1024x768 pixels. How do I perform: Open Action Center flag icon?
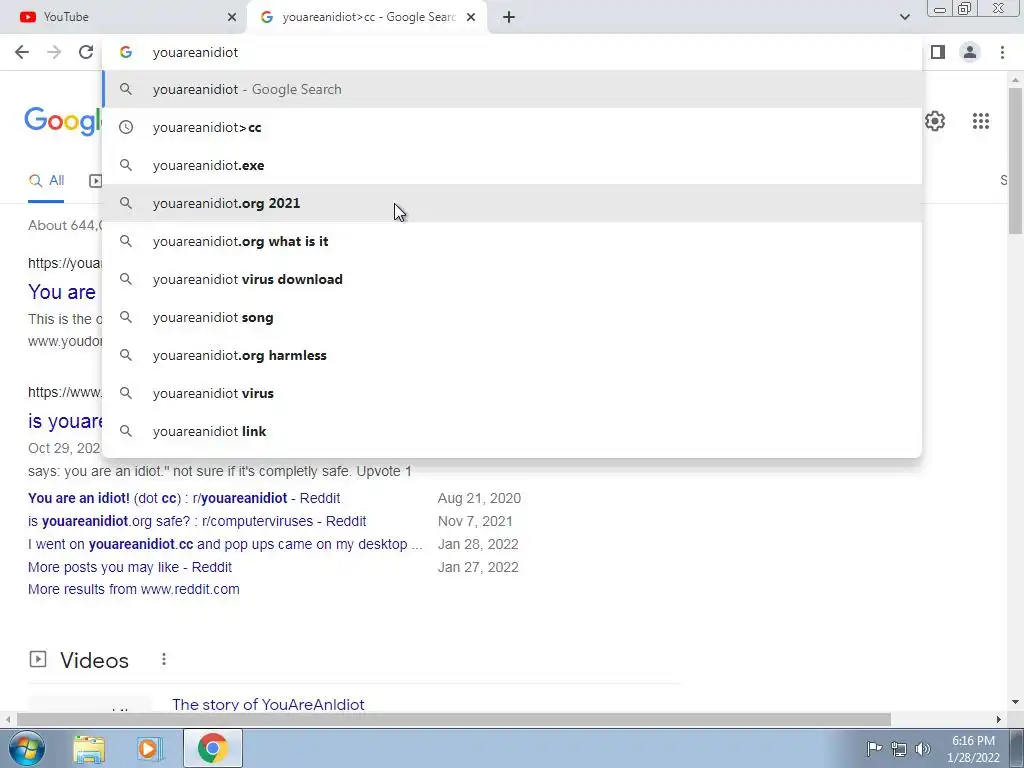(x=874, y=748)
